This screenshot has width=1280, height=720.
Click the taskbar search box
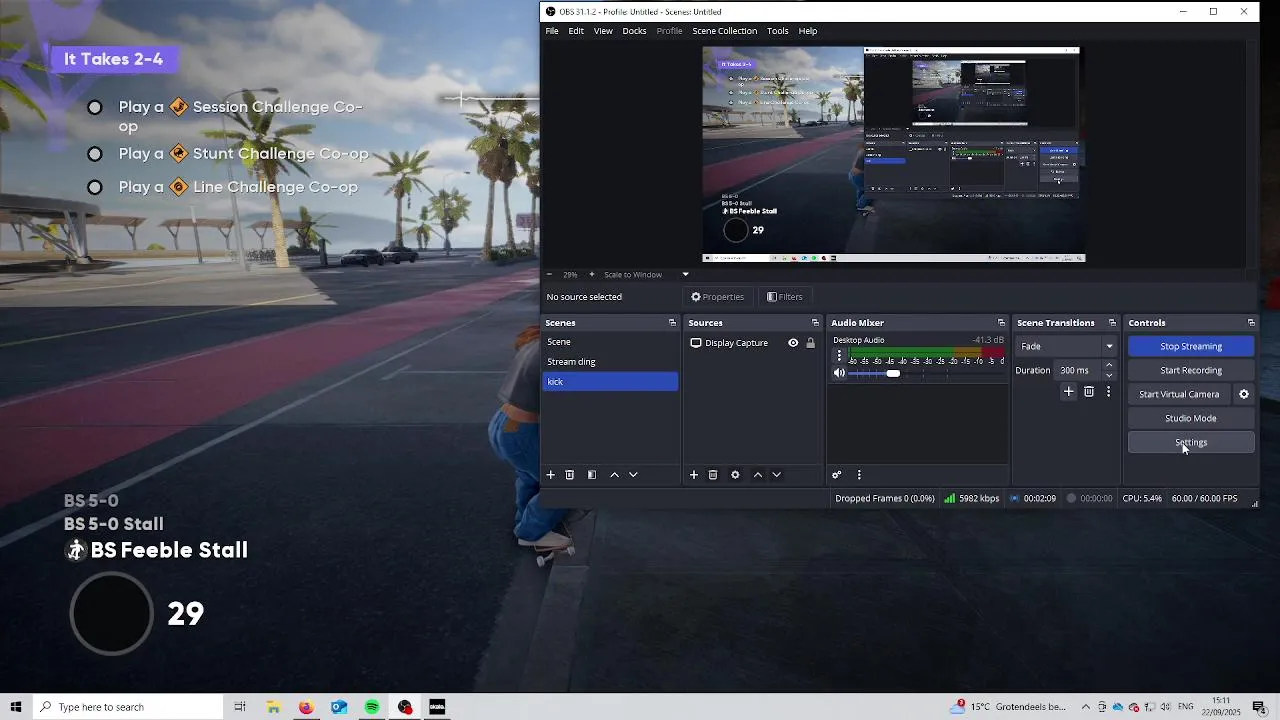coord(128,707)
